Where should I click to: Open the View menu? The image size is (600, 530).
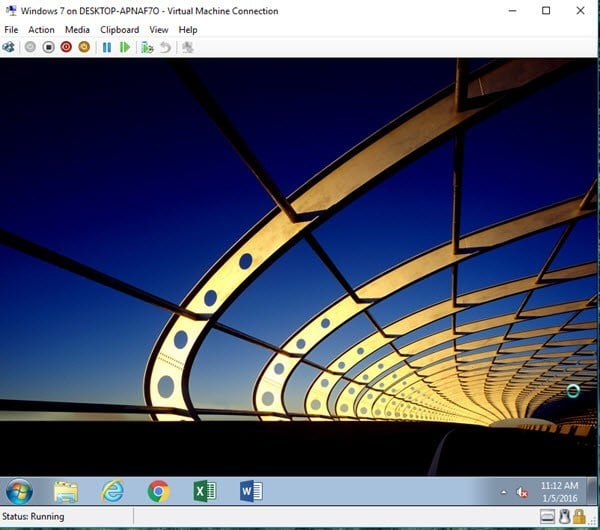(159, 30)
